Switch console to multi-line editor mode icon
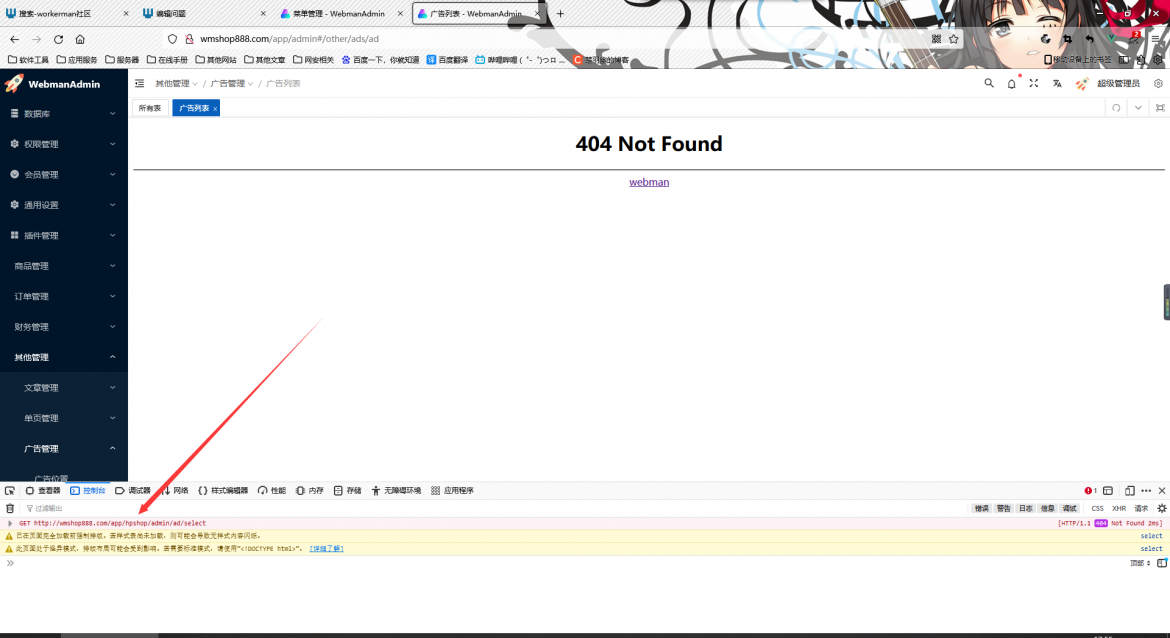The width and height of the screenshot is (1170, 638). (1162, 563)
